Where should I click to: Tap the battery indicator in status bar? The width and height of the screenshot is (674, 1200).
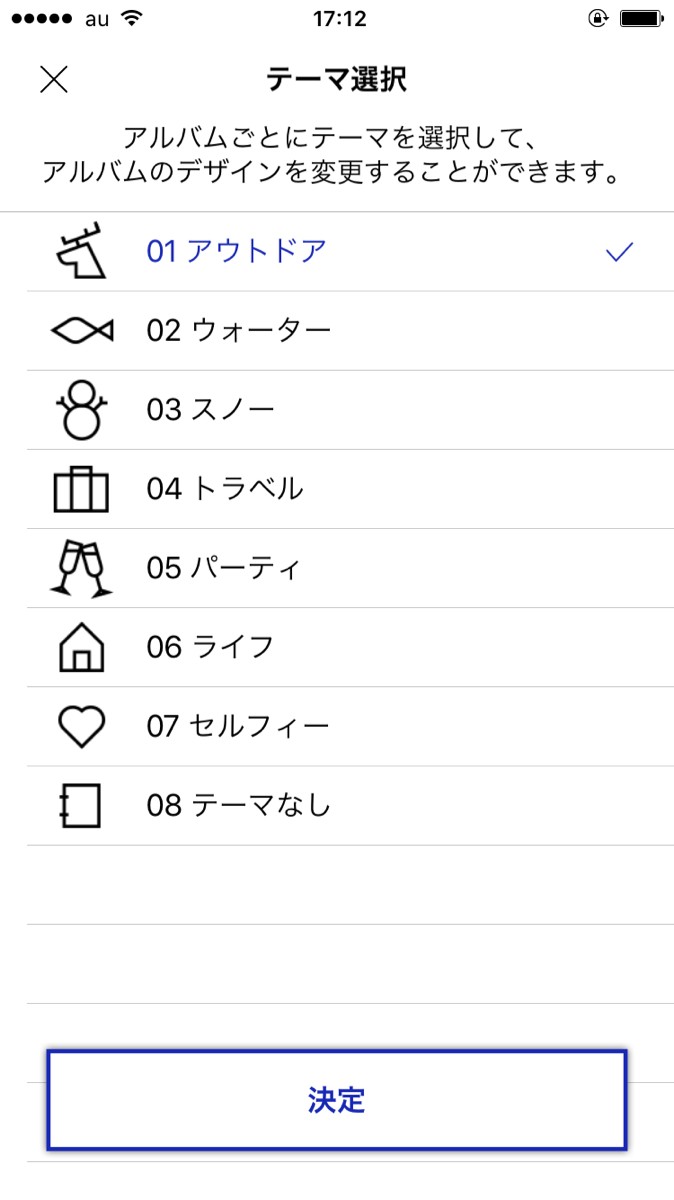pos(638,19)
